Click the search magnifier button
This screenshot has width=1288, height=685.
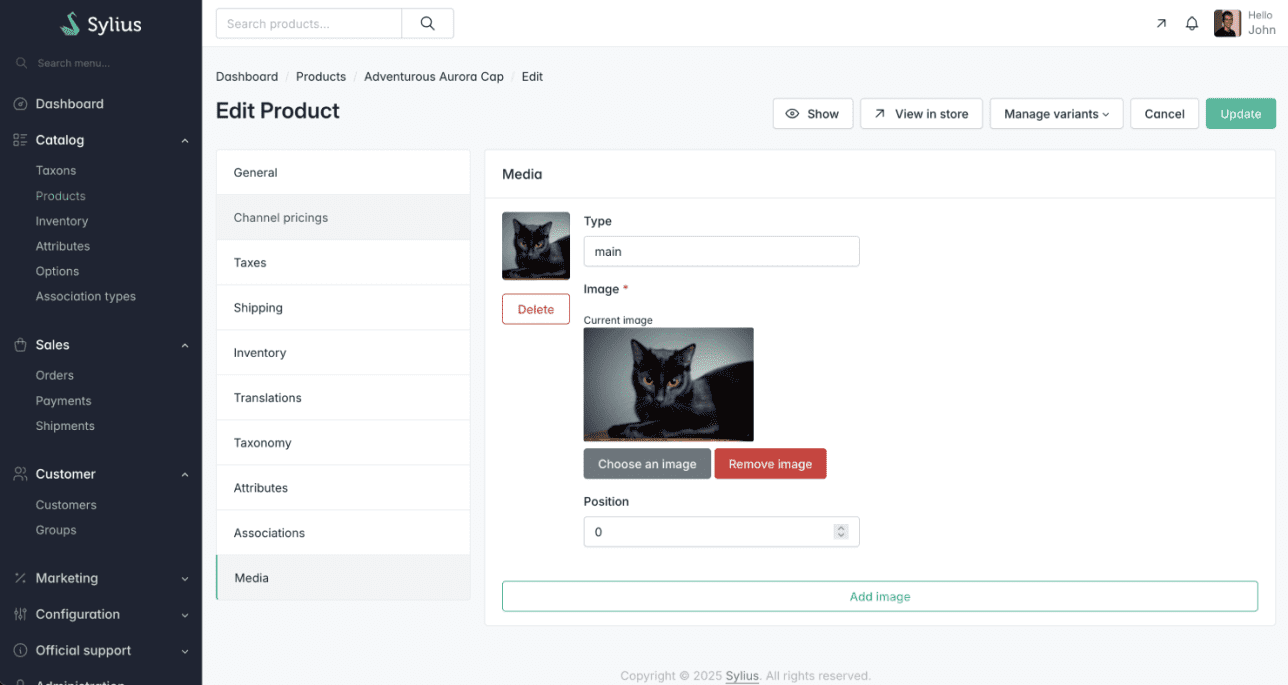pos(428,24)
